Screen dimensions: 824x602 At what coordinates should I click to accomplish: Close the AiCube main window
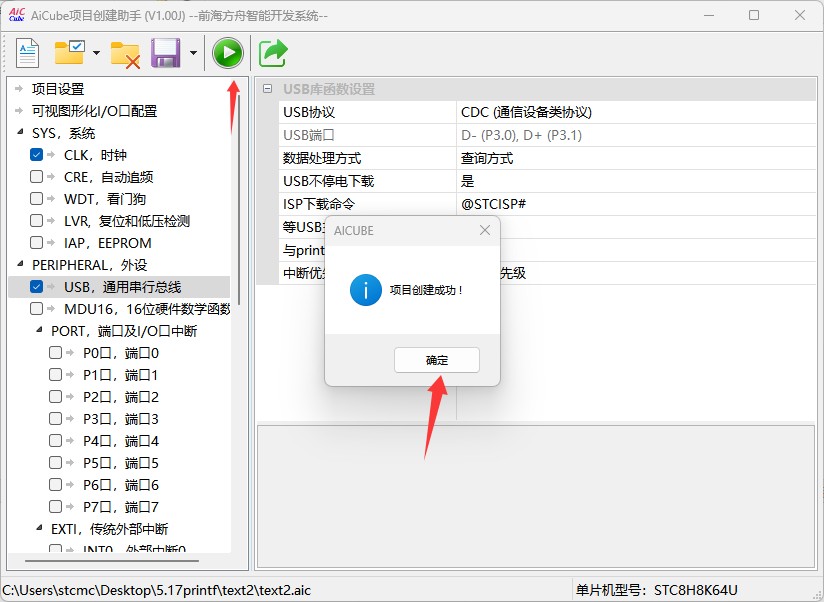click(800, 15)
